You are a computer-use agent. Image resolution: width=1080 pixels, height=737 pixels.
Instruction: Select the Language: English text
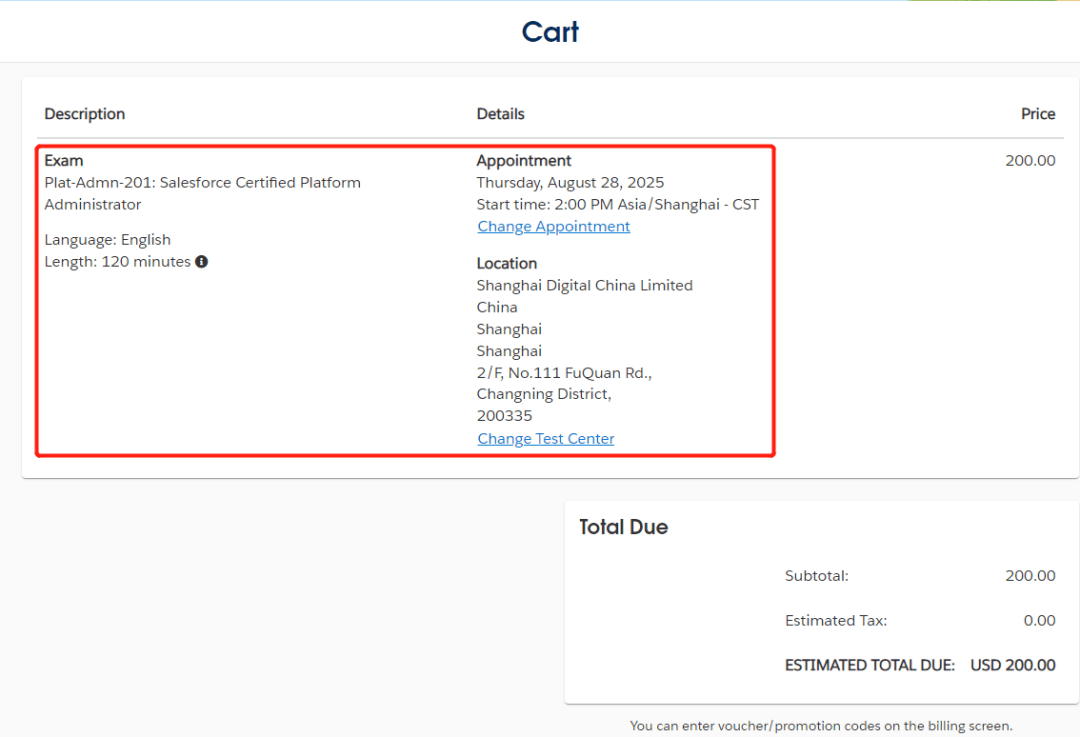(x=107, y=240)
